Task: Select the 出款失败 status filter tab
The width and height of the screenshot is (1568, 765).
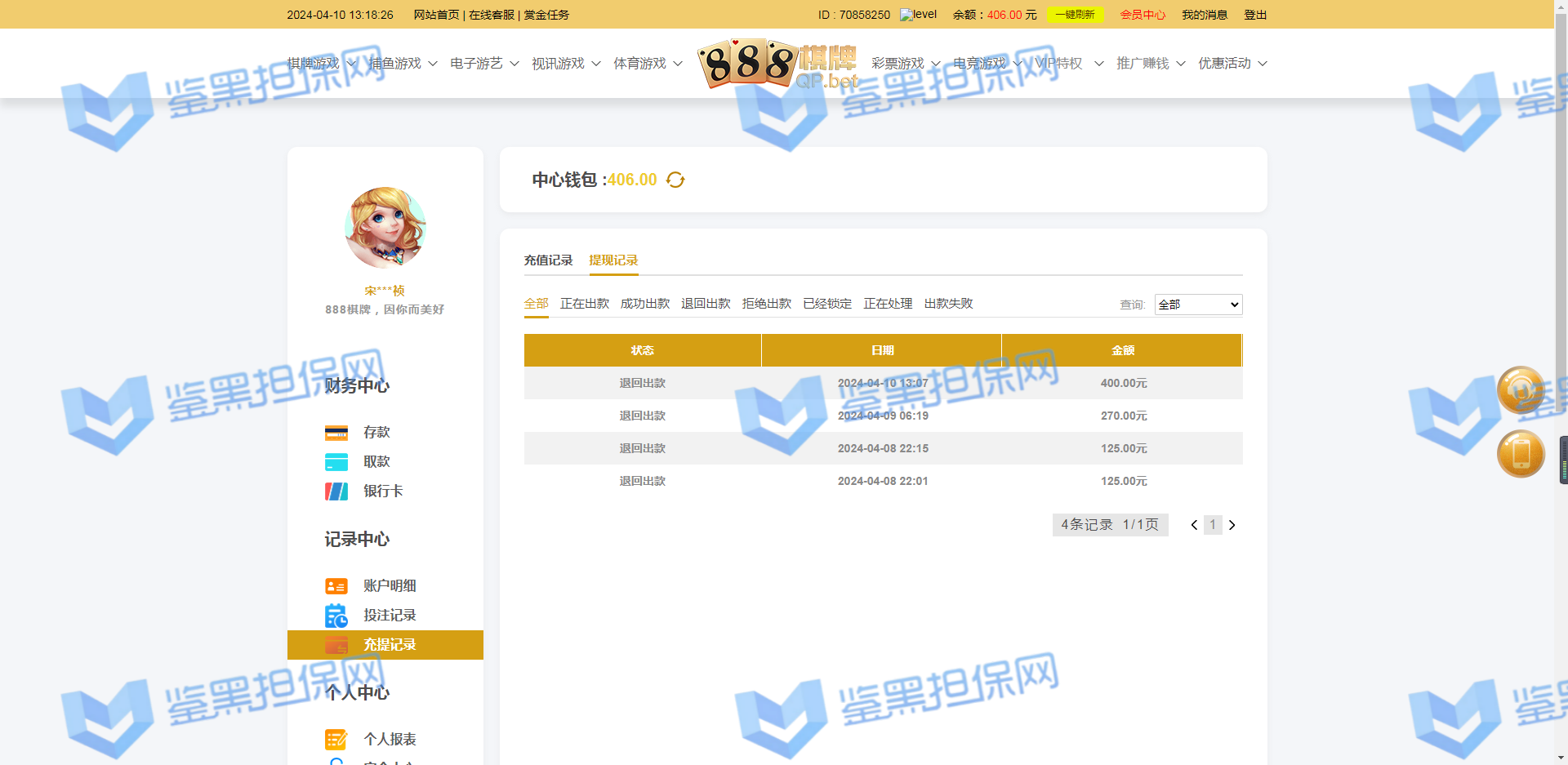Action: pos(948,304)
